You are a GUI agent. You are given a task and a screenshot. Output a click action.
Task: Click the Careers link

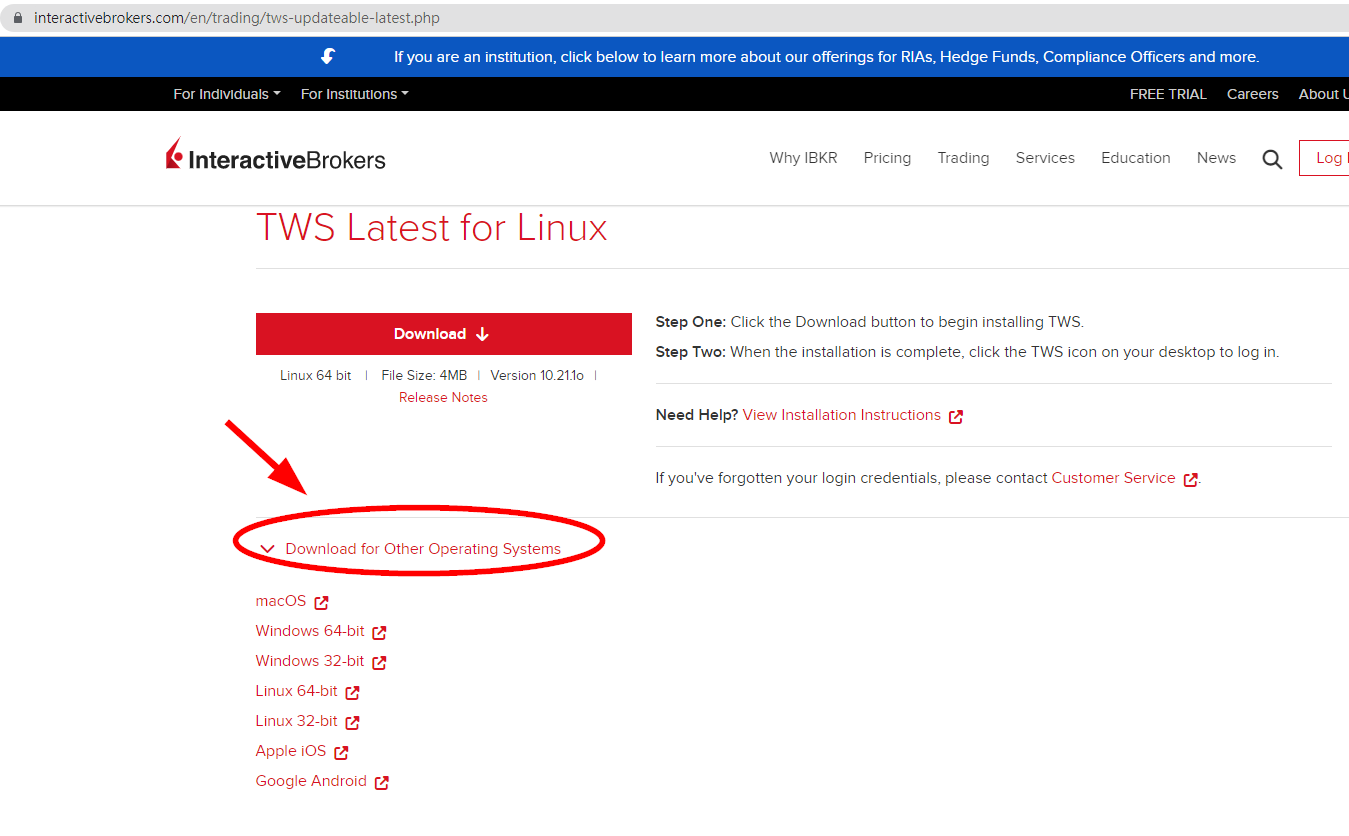[1252, 94]
